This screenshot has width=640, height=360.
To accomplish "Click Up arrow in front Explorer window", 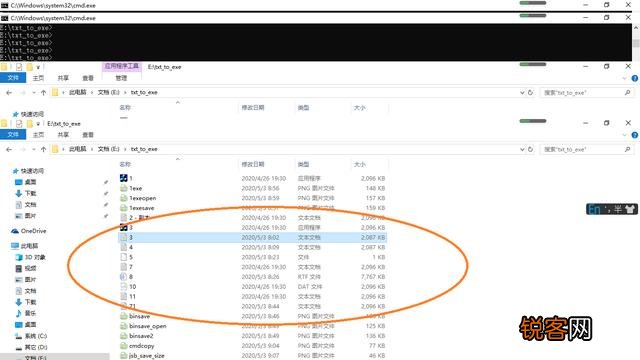I will tap(43, 149).
